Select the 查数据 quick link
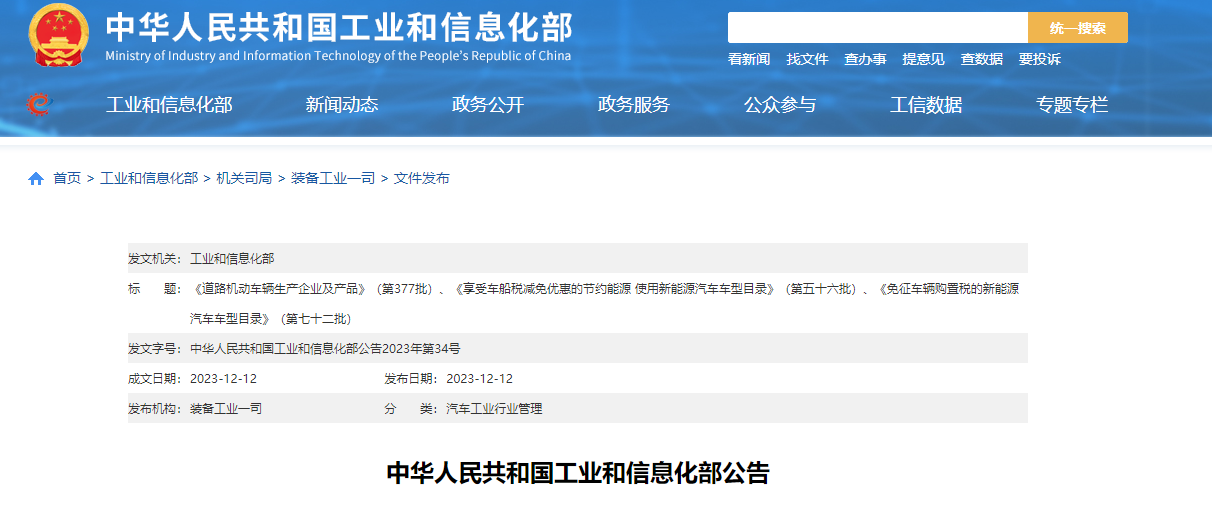Image resolution: width=1212 pixels, height=525 pixels. [981, 60]
